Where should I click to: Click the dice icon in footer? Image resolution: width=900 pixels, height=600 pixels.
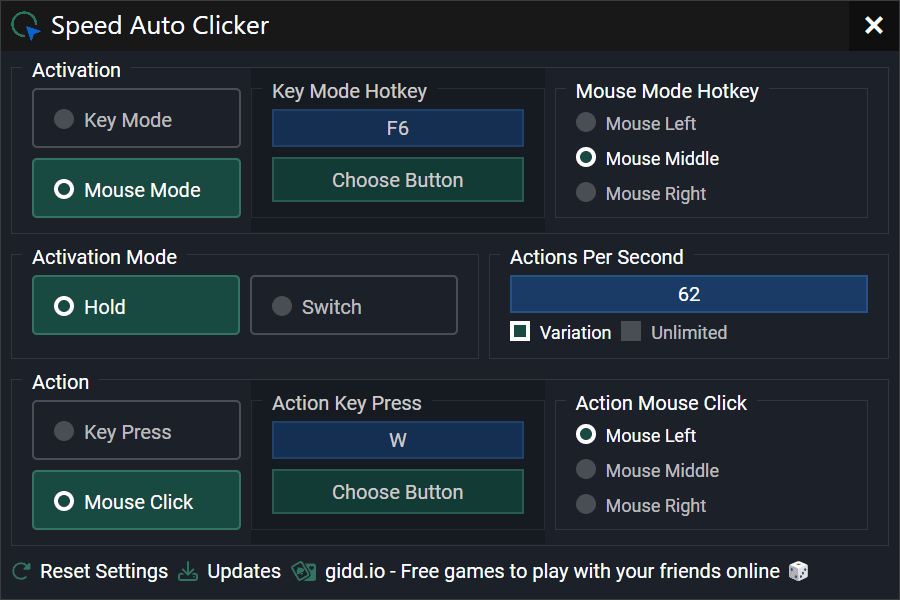pos(798,572)
